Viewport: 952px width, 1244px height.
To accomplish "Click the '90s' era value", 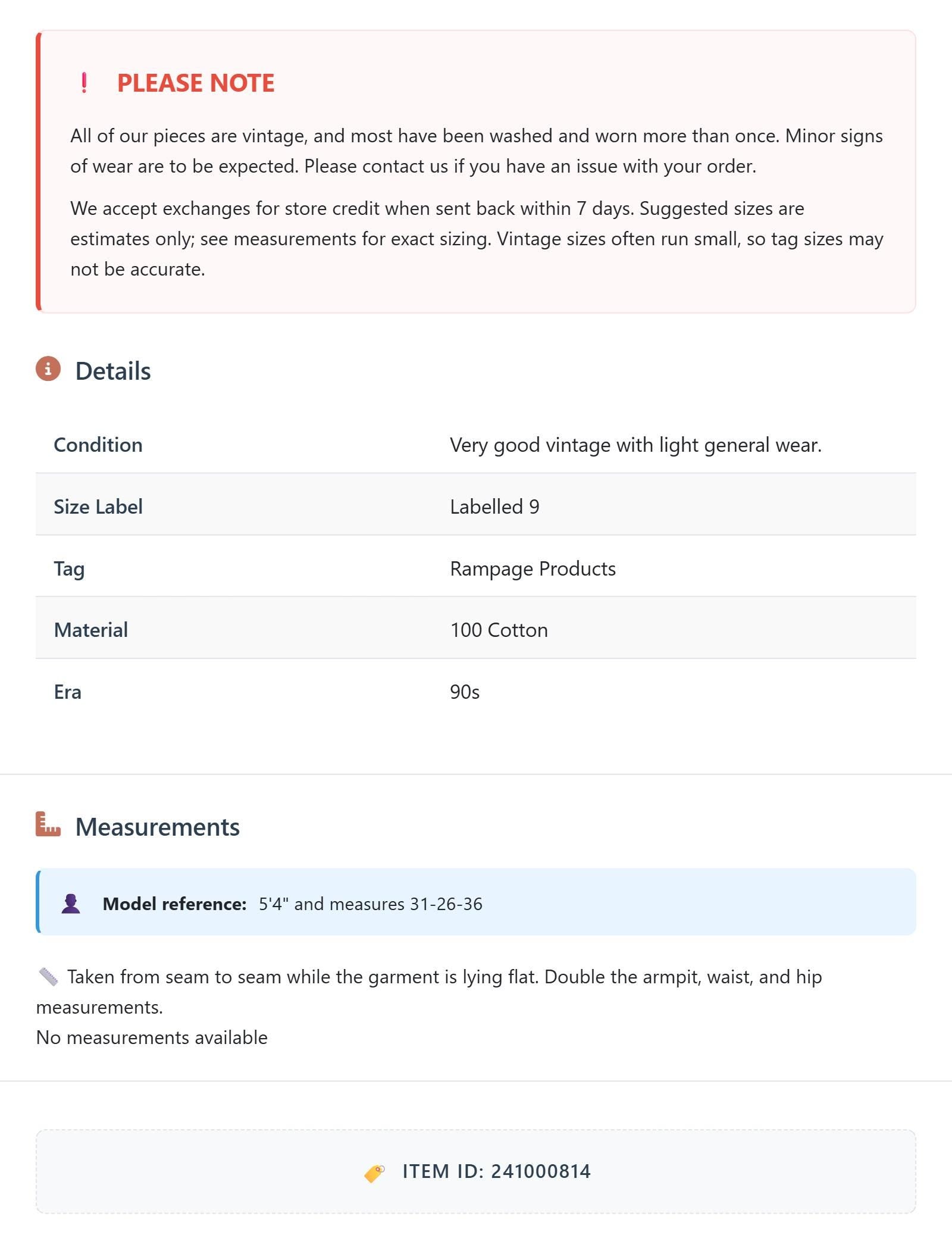I will coord(465,692).
